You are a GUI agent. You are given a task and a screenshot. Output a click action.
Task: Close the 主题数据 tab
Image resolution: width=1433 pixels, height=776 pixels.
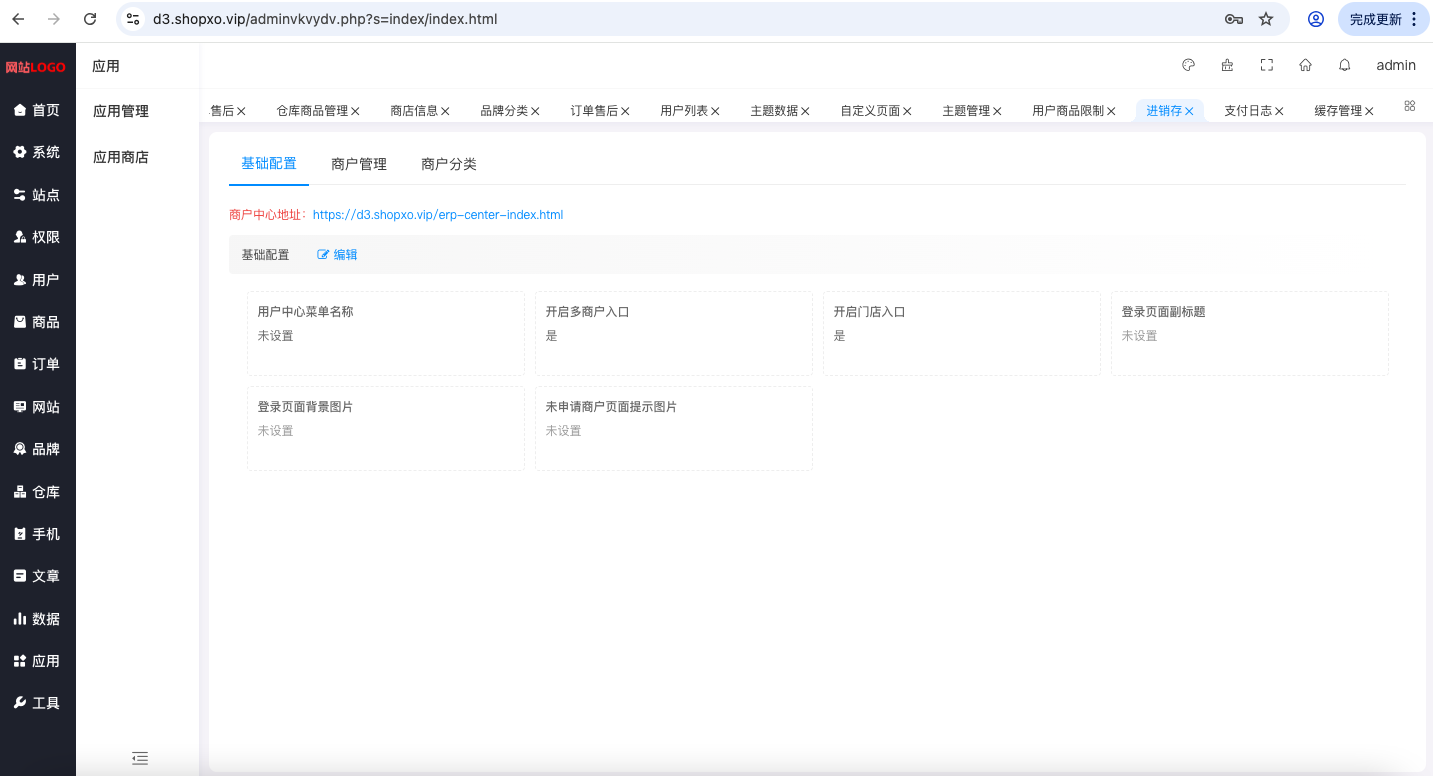point(805,111)
